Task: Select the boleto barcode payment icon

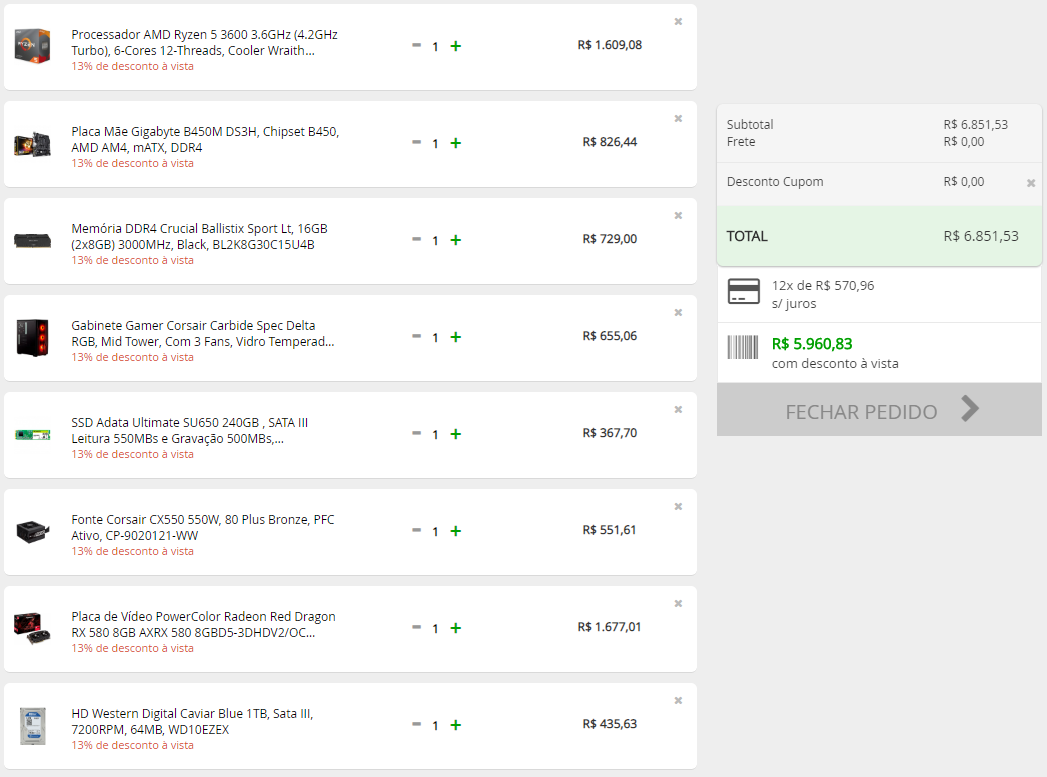Action: click(743, 347)
